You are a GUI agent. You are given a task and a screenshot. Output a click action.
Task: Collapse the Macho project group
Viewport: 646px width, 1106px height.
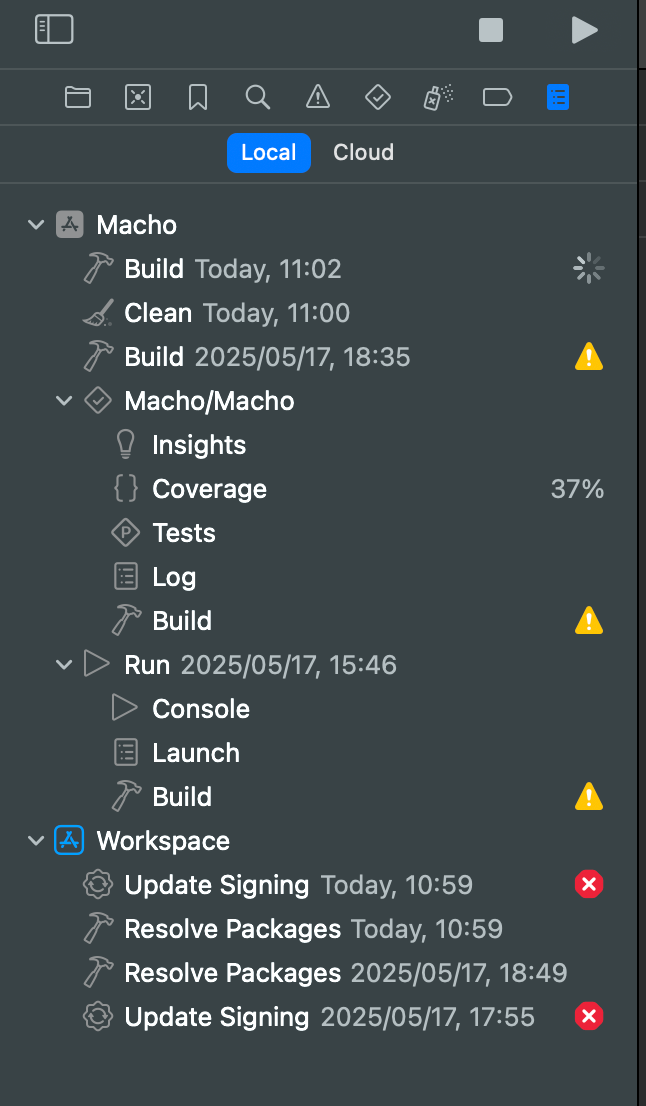pos(37,225)
